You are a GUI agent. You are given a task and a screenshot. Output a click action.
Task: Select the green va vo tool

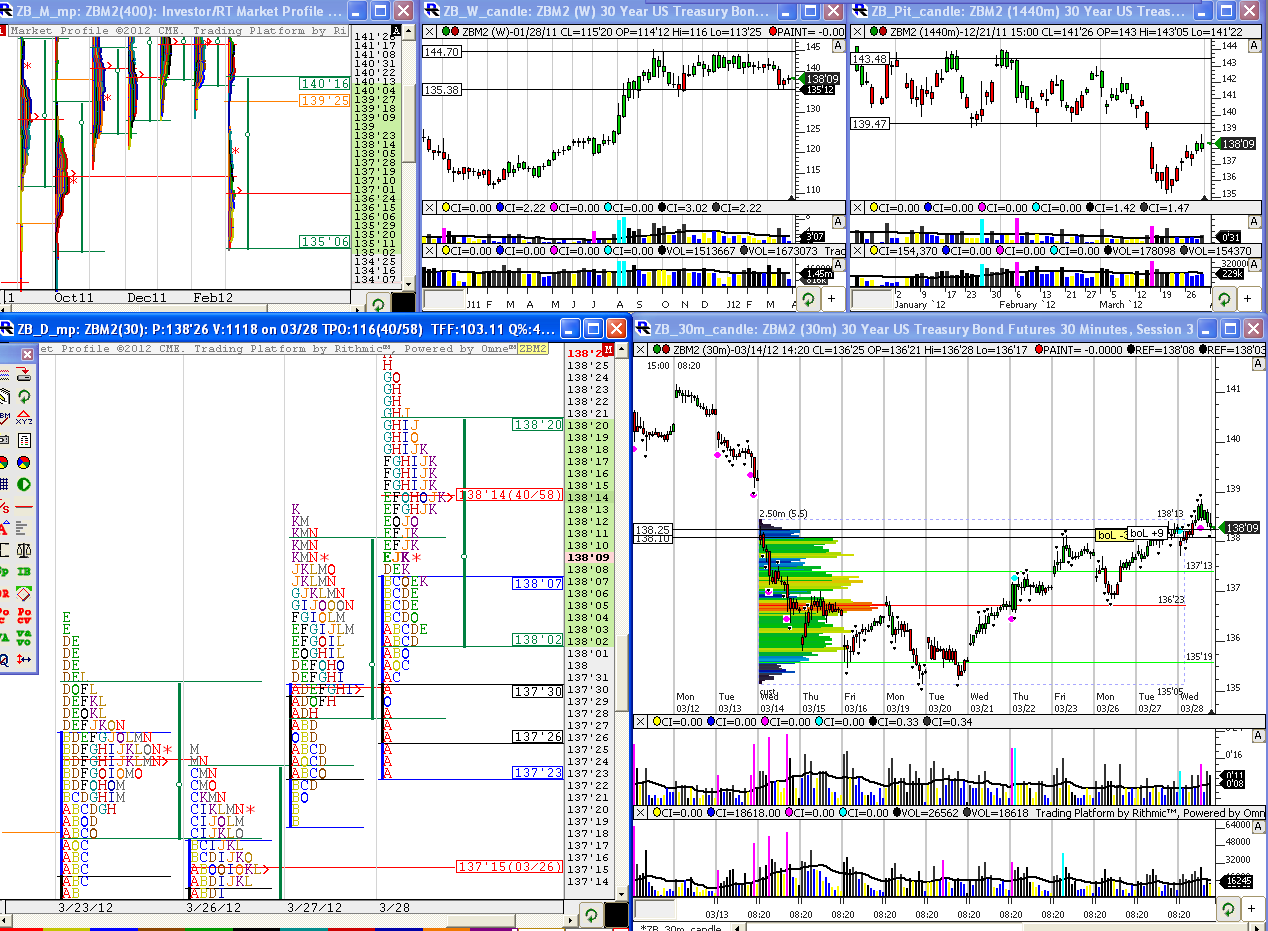point(24,637)
